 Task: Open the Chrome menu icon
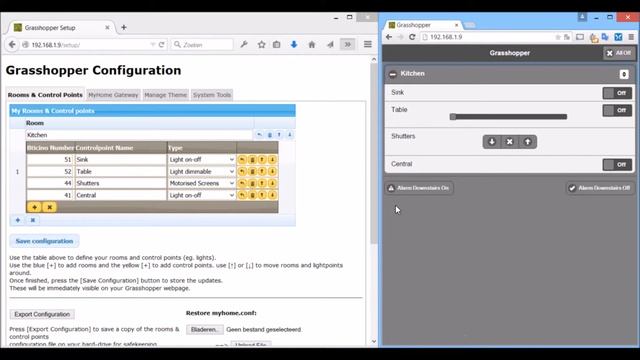point(631,37)
